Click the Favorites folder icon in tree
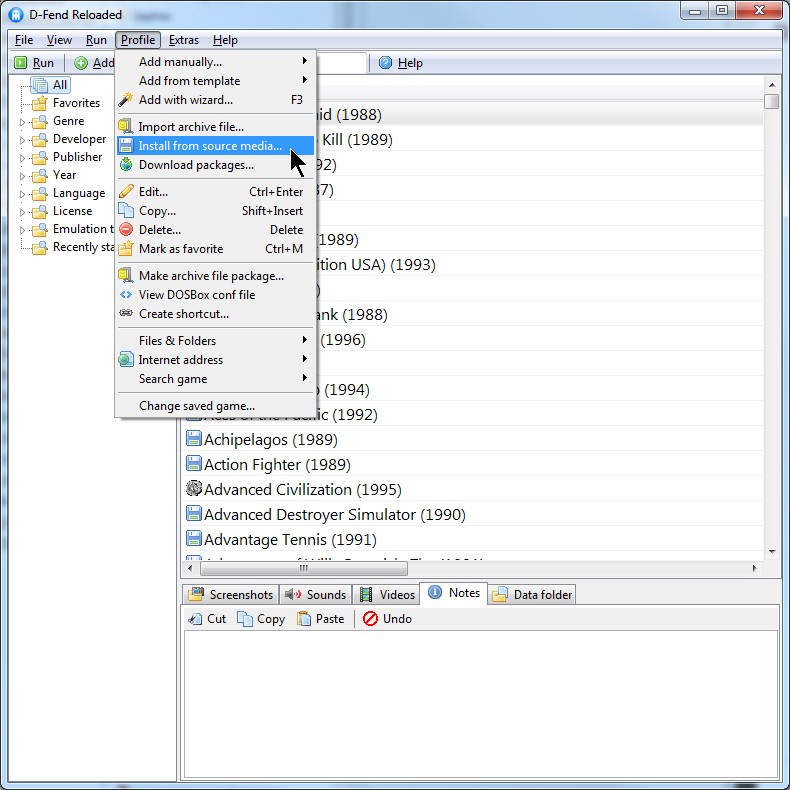790x790 pixels. pos(39,103)
